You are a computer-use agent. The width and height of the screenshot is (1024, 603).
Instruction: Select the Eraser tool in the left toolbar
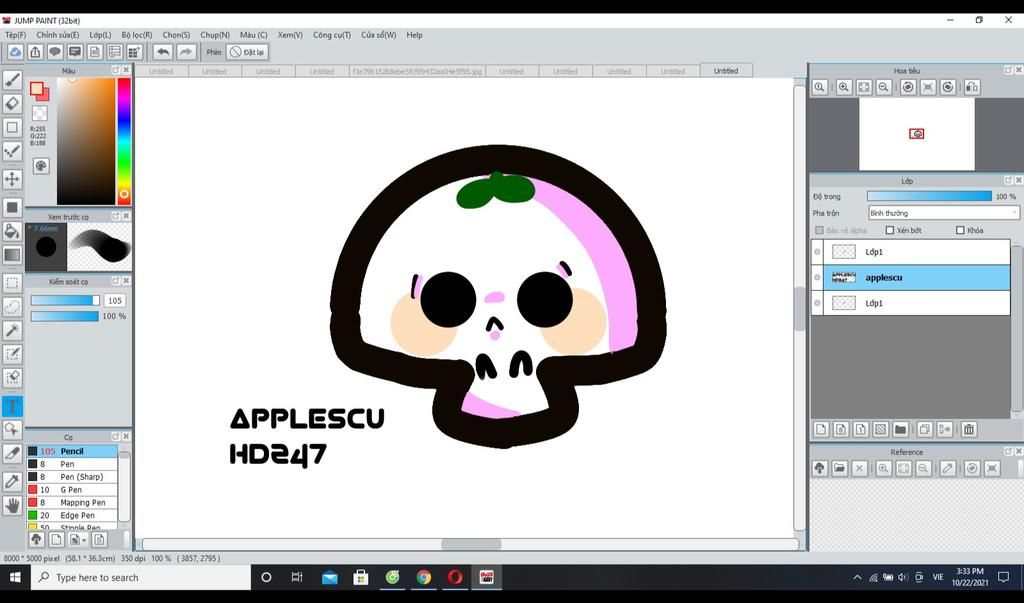coord(13,103)
